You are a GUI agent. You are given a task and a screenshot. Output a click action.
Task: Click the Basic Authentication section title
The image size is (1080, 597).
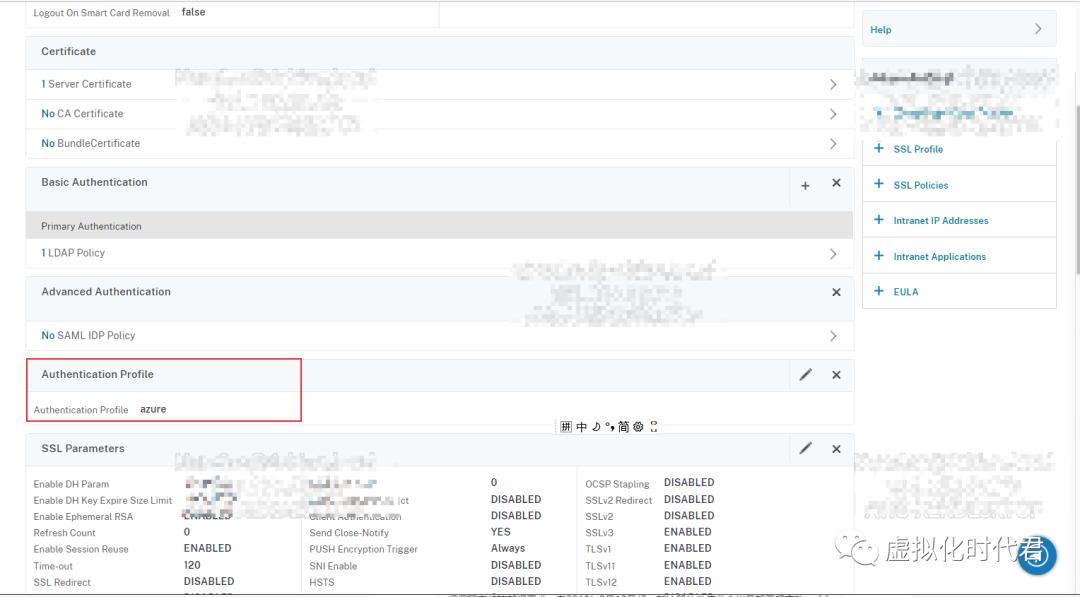[x=94, y=182]
